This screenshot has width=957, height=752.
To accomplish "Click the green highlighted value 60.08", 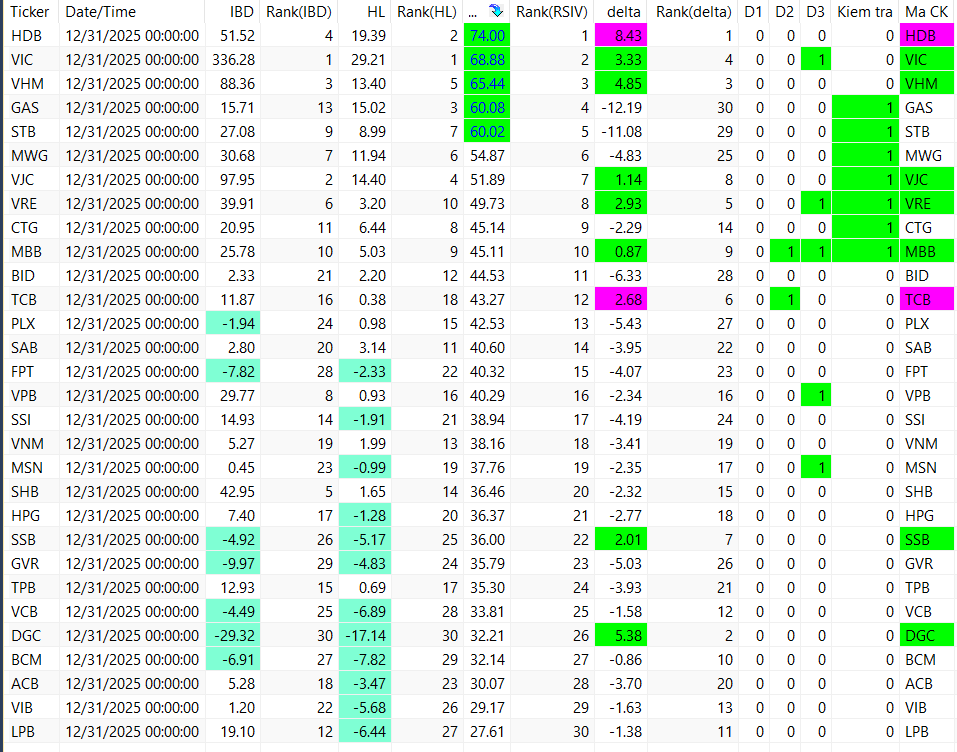I will (487, 108).
